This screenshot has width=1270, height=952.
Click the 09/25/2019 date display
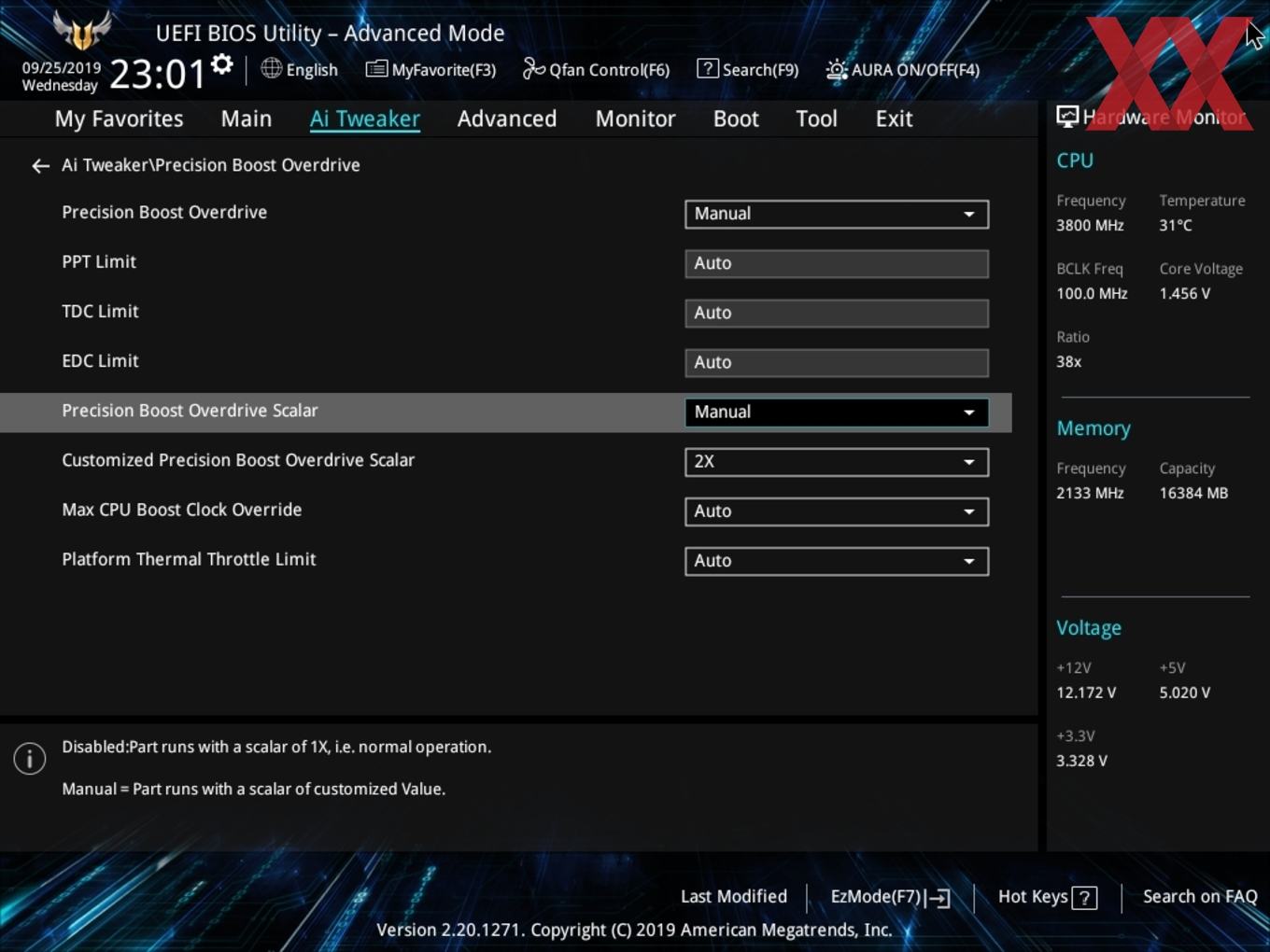tap(62, 68)
